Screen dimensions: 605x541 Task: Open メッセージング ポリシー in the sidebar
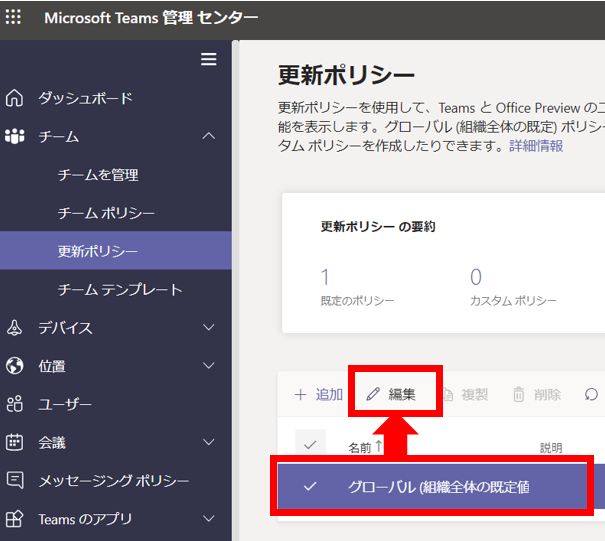point(114,480)
